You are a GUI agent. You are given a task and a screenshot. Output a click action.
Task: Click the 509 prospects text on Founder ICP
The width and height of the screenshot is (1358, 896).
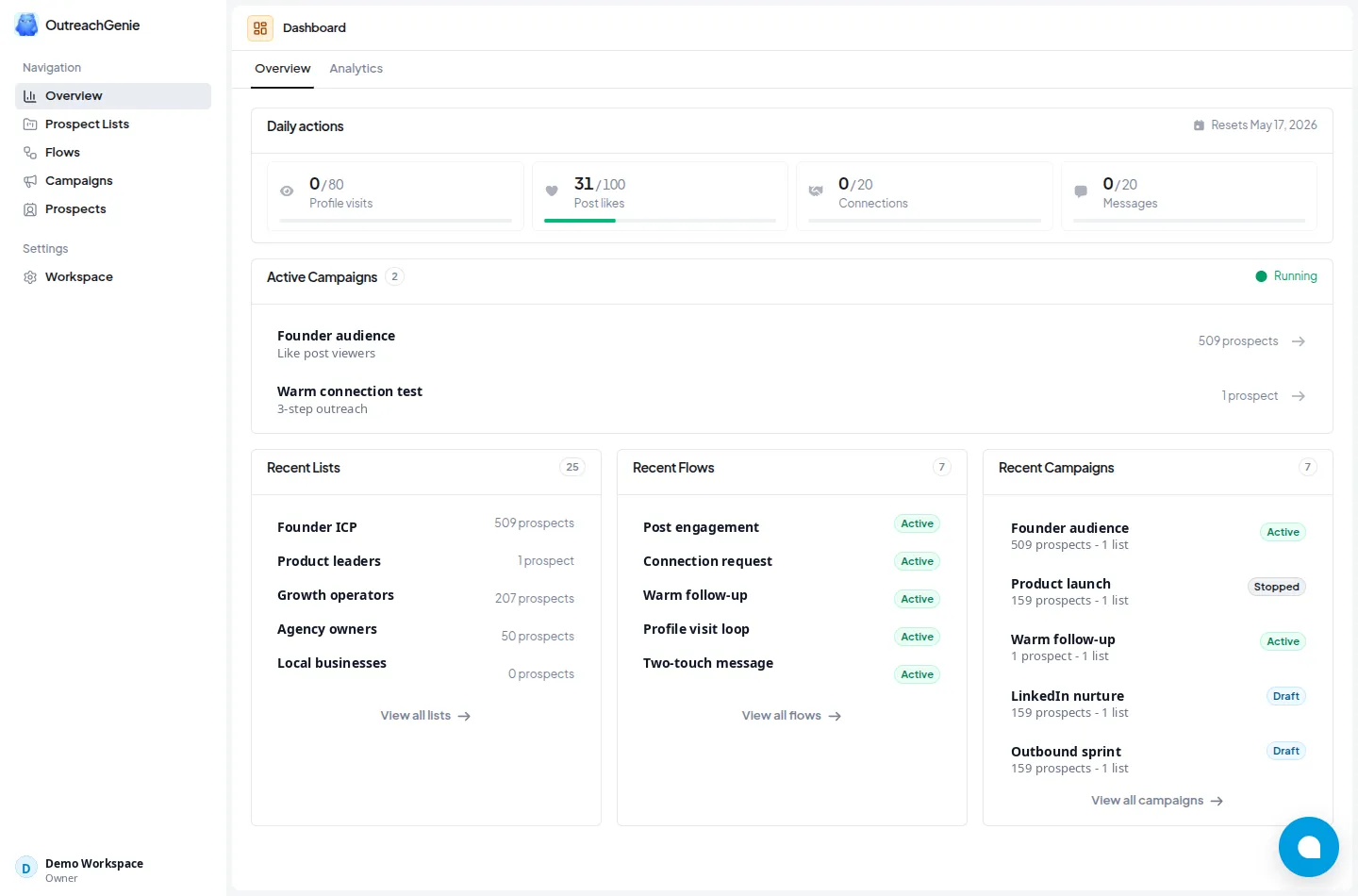point(534,523)
